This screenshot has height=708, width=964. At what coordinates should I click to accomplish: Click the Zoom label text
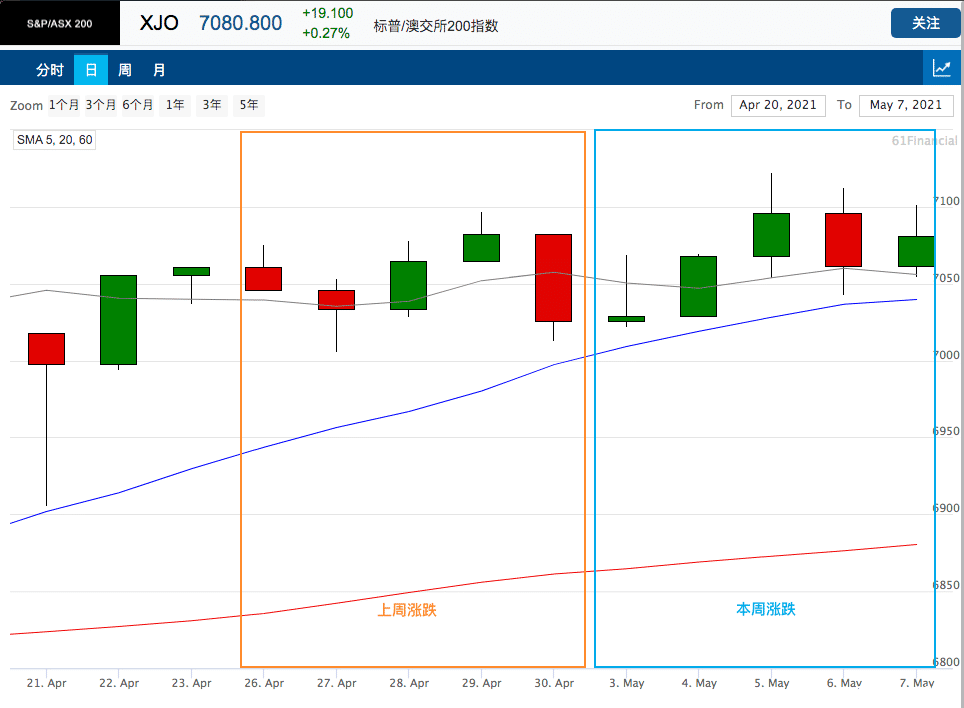click(26, 106)
